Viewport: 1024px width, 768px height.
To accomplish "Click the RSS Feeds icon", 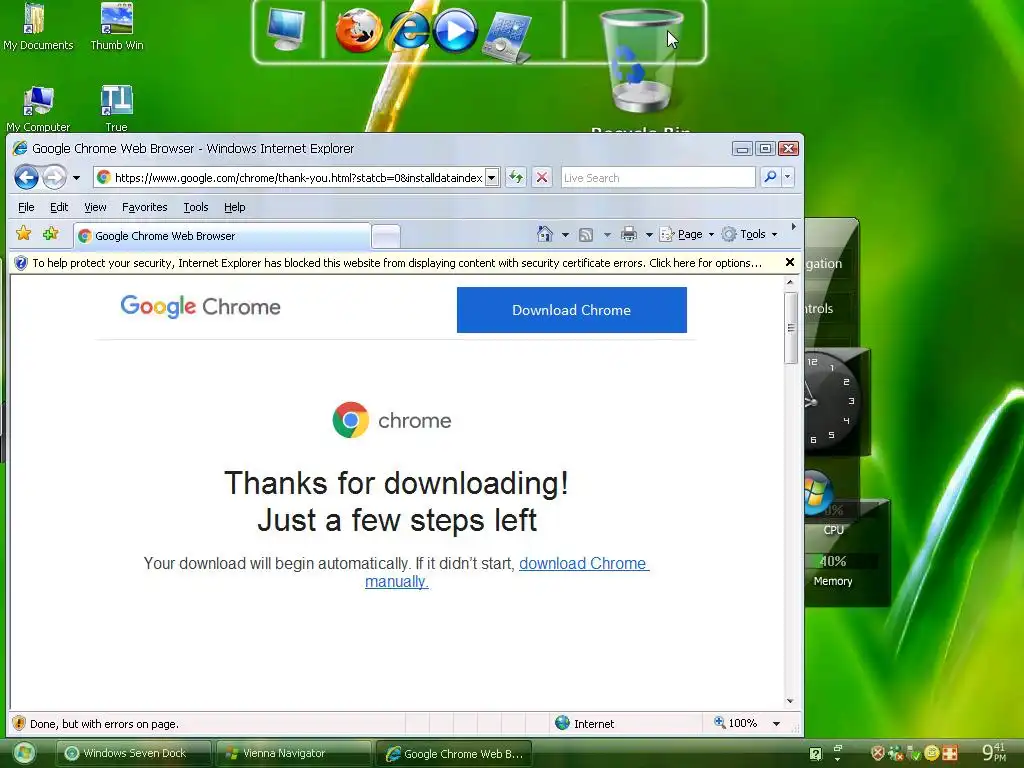I will point(586,234).
